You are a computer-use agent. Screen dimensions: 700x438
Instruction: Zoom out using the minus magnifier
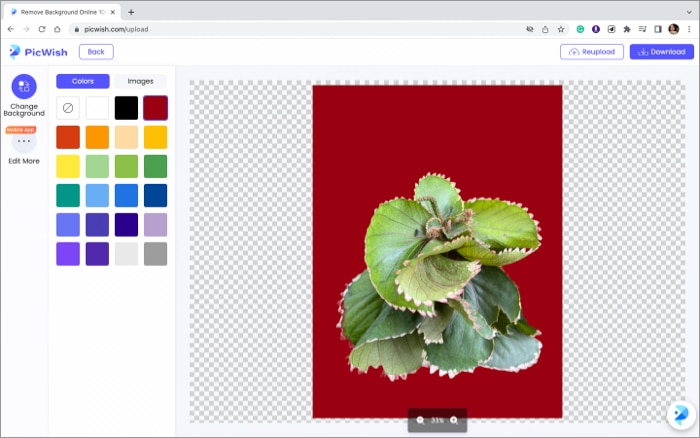(x=421, y=420)
